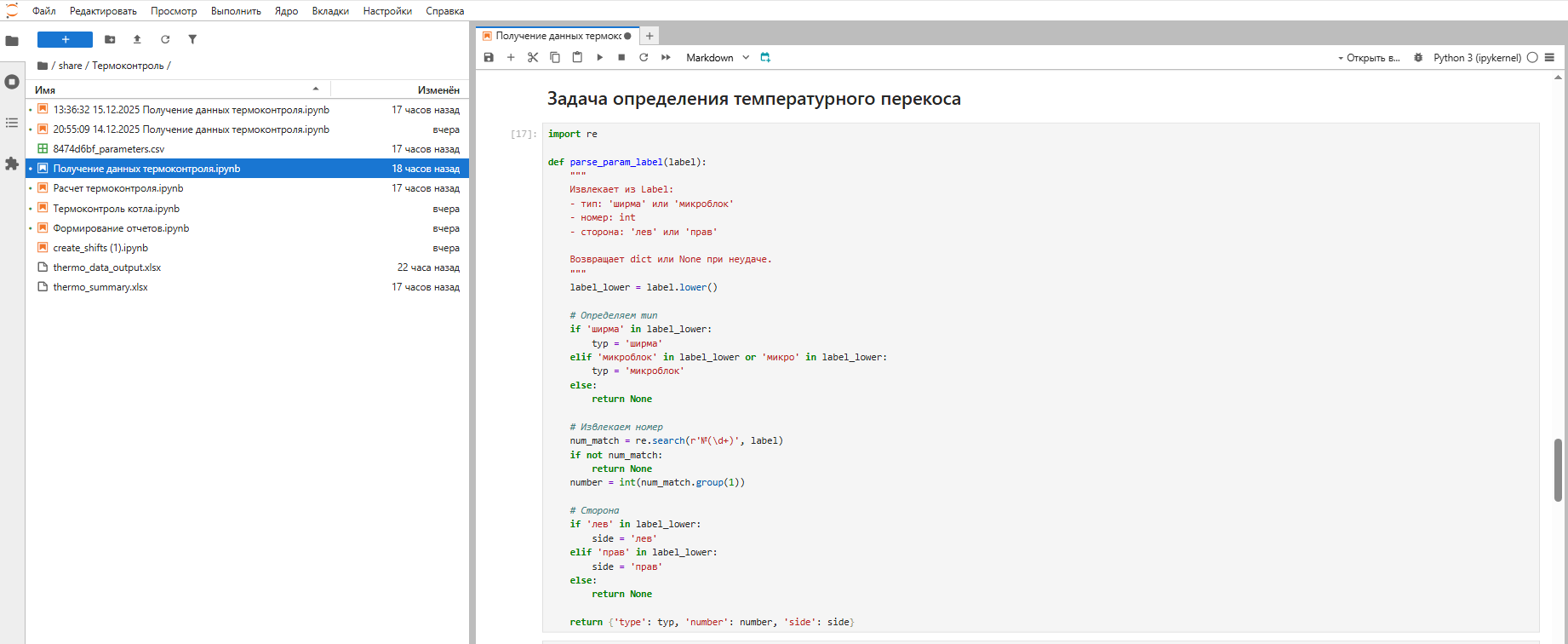Screen dimensions: 1568x644
Task: Open the 'Выполнить' menu
Action: [236, 11]
